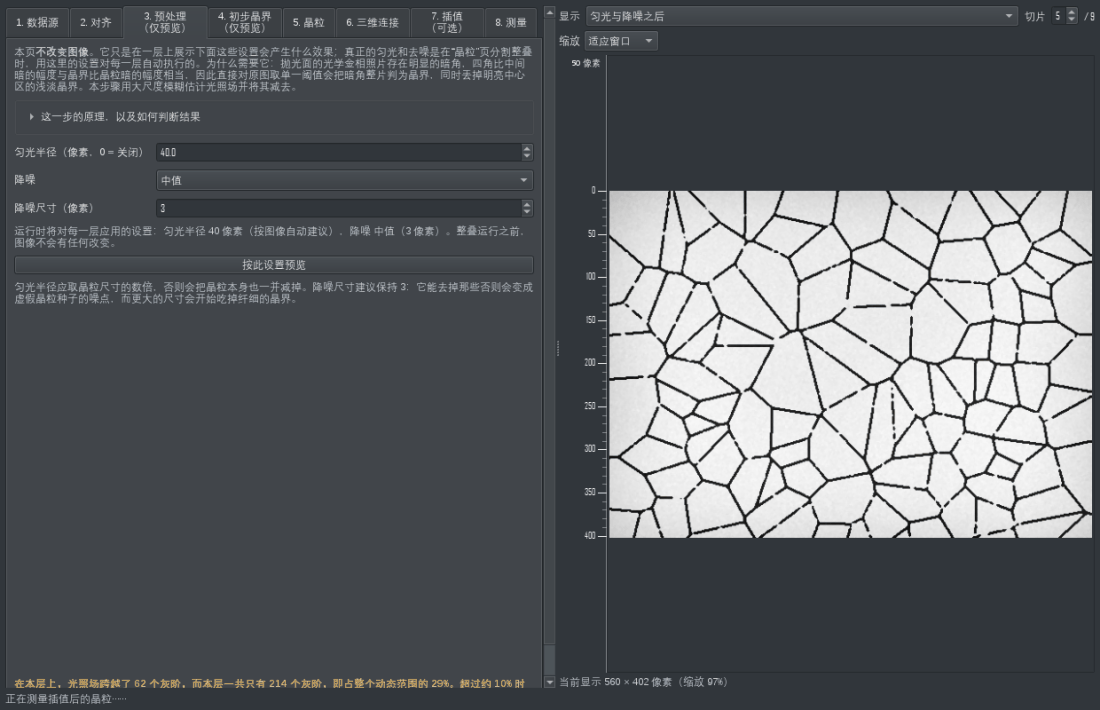Click the 正在测量插值后的晶粒 status bar message

pos(66,699)
